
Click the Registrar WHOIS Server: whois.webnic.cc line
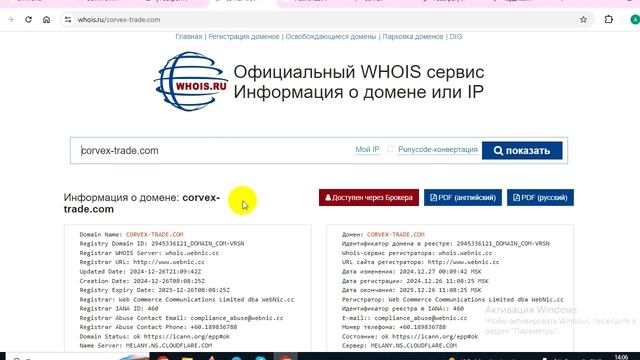(x=149, y=253)
